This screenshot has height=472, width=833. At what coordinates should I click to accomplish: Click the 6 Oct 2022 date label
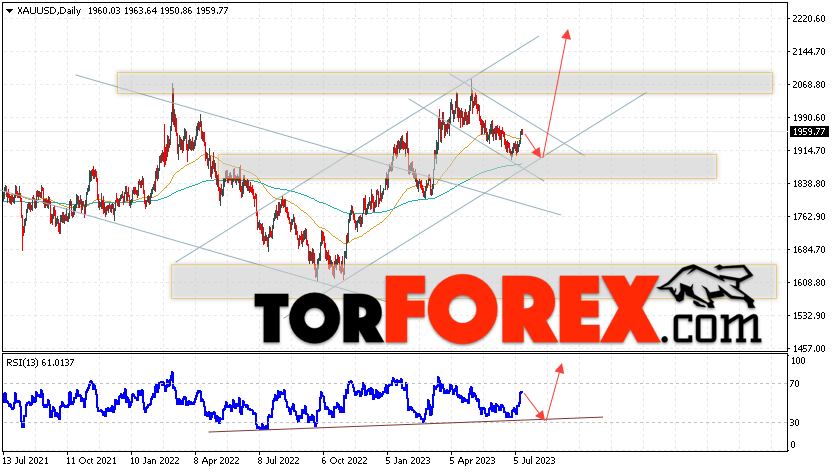344,460
